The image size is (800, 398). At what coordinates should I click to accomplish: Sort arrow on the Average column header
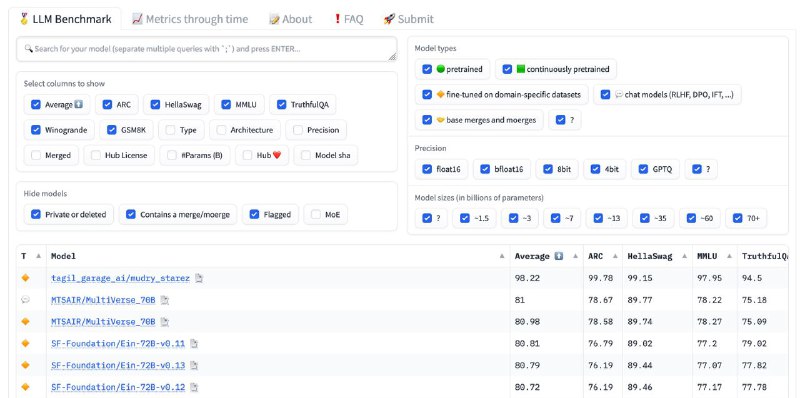click(575, 256)
